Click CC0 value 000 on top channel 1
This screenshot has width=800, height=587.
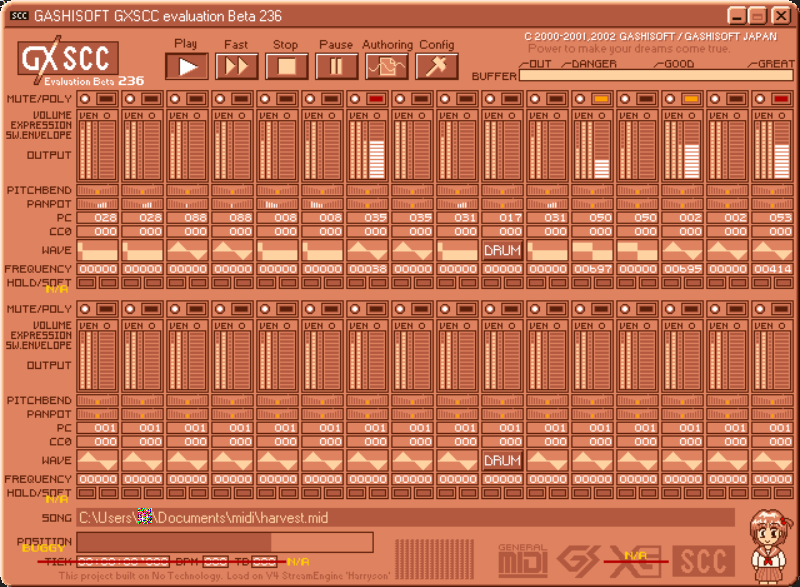[97, 232]
